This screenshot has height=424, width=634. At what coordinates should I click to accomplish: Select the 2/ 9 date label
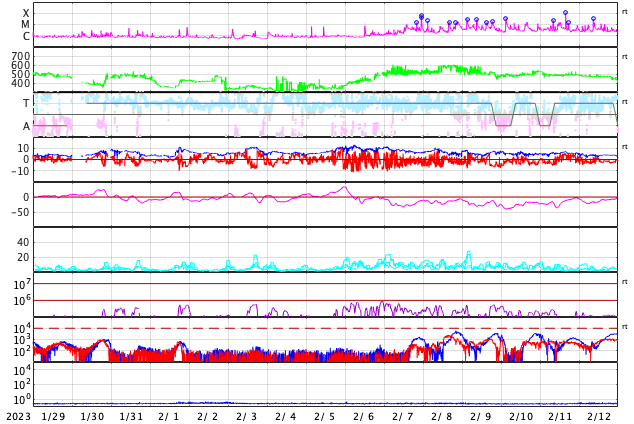point(481,417)
